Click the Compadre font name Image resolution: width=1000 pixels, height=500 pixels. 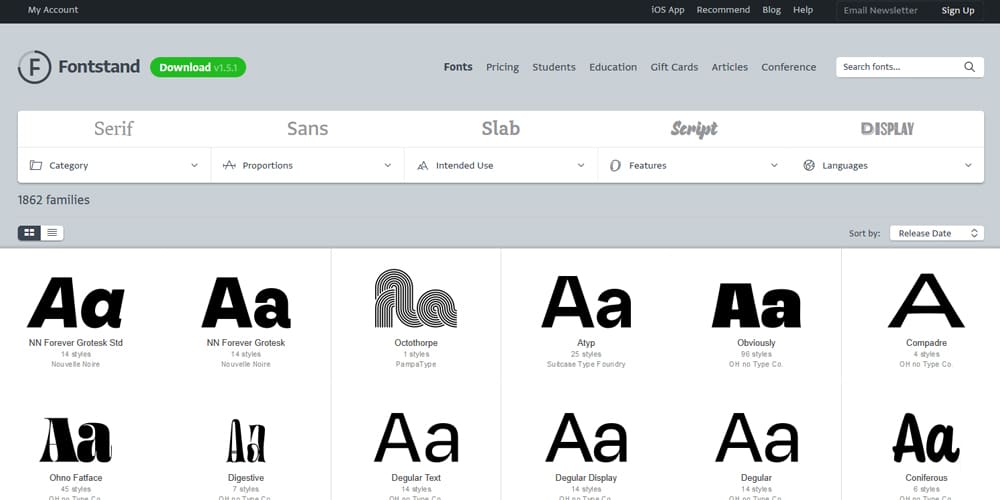[x=926, y=343]
